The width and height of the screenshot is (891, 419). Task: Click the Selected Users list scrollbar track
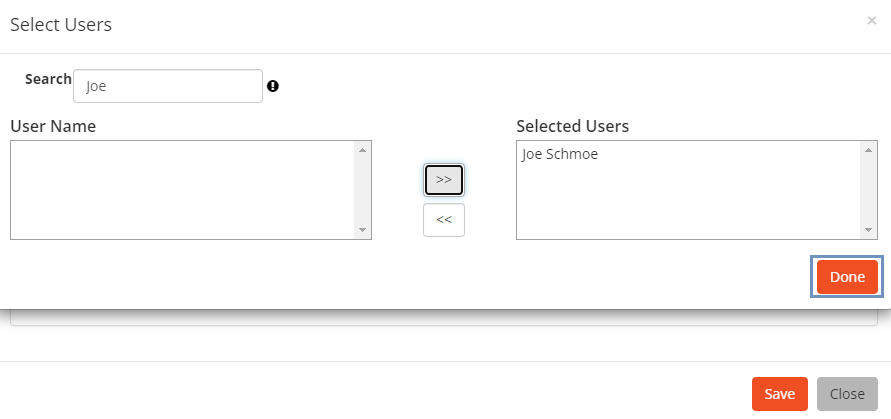pyautogui.click(x=868, y=190)
